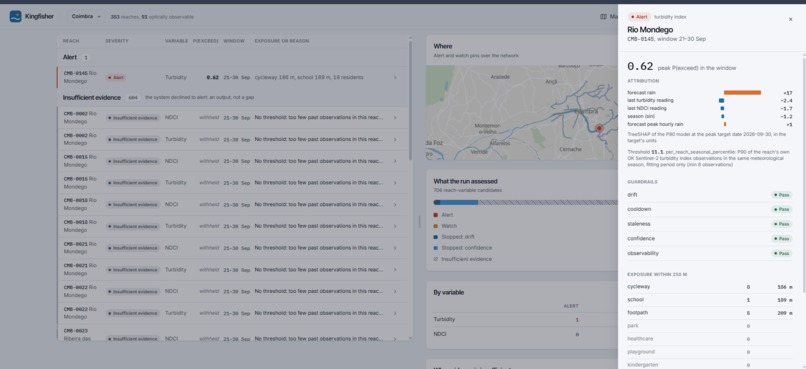Click the EXPOSURE OR REASON column header
The image size is (806, 369).
282,41
